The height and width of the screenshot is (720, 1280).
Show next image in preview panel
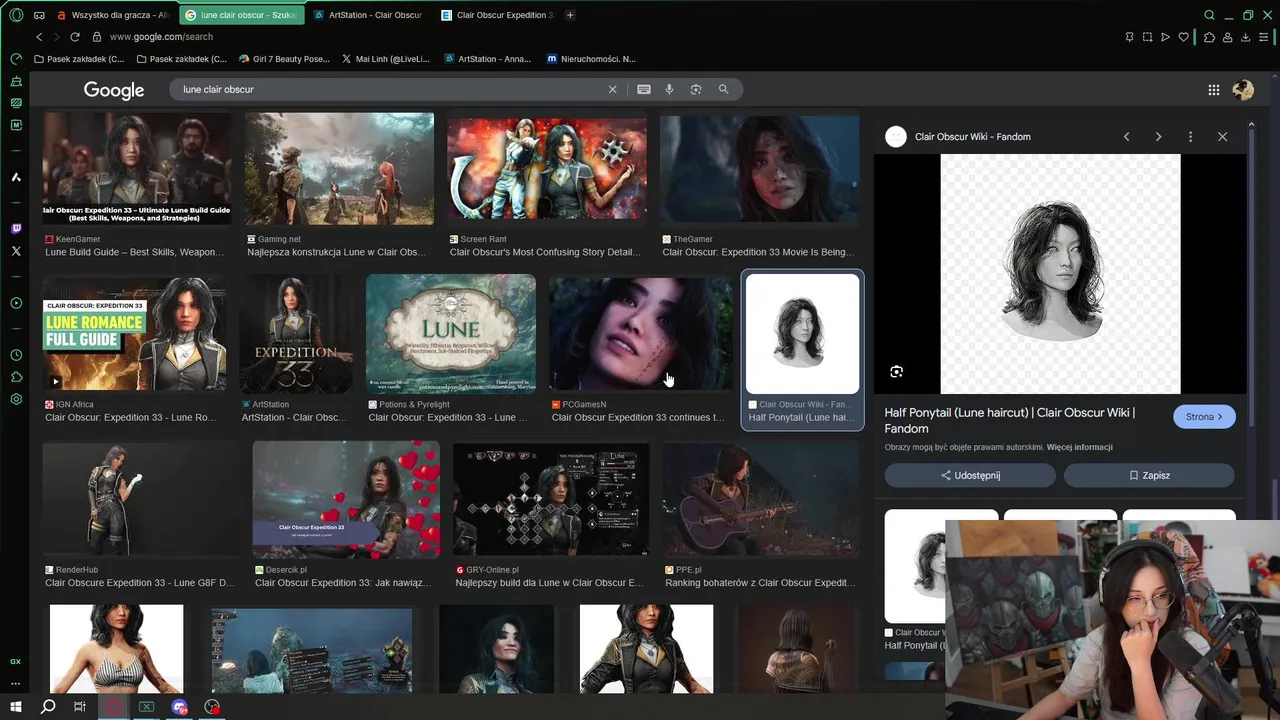(1158, 137)
